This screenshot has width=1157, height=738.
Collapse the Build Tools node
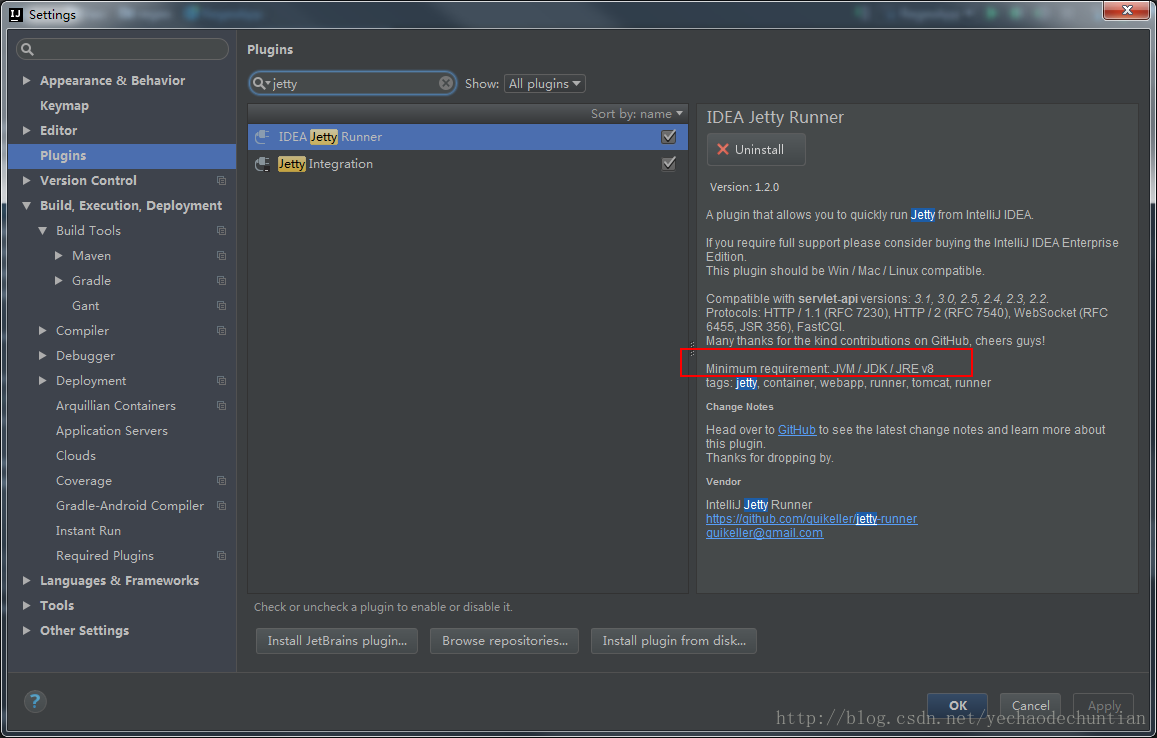pyautogui.click(x=43, y=230)
